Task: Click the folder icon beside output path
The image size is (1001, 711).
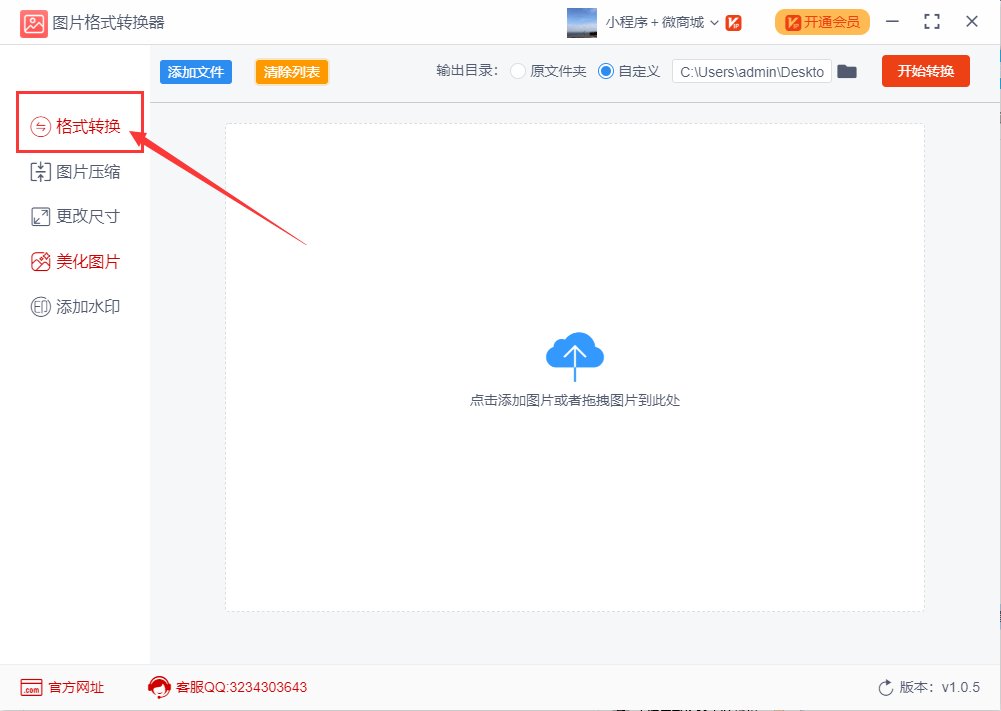Action: (847, 71)
